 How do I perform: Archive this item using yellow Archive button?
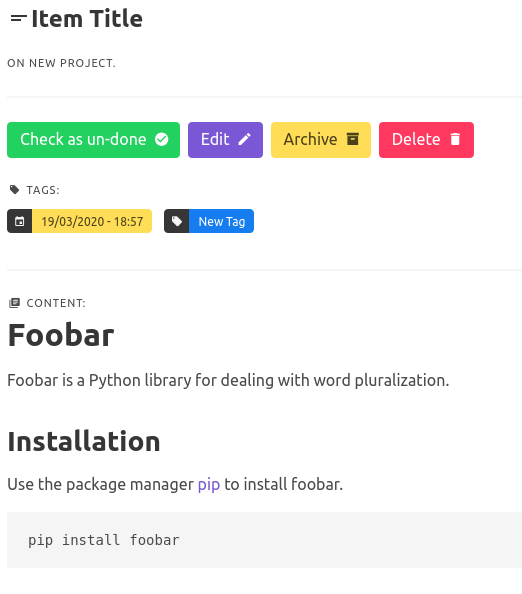(321, 140)
